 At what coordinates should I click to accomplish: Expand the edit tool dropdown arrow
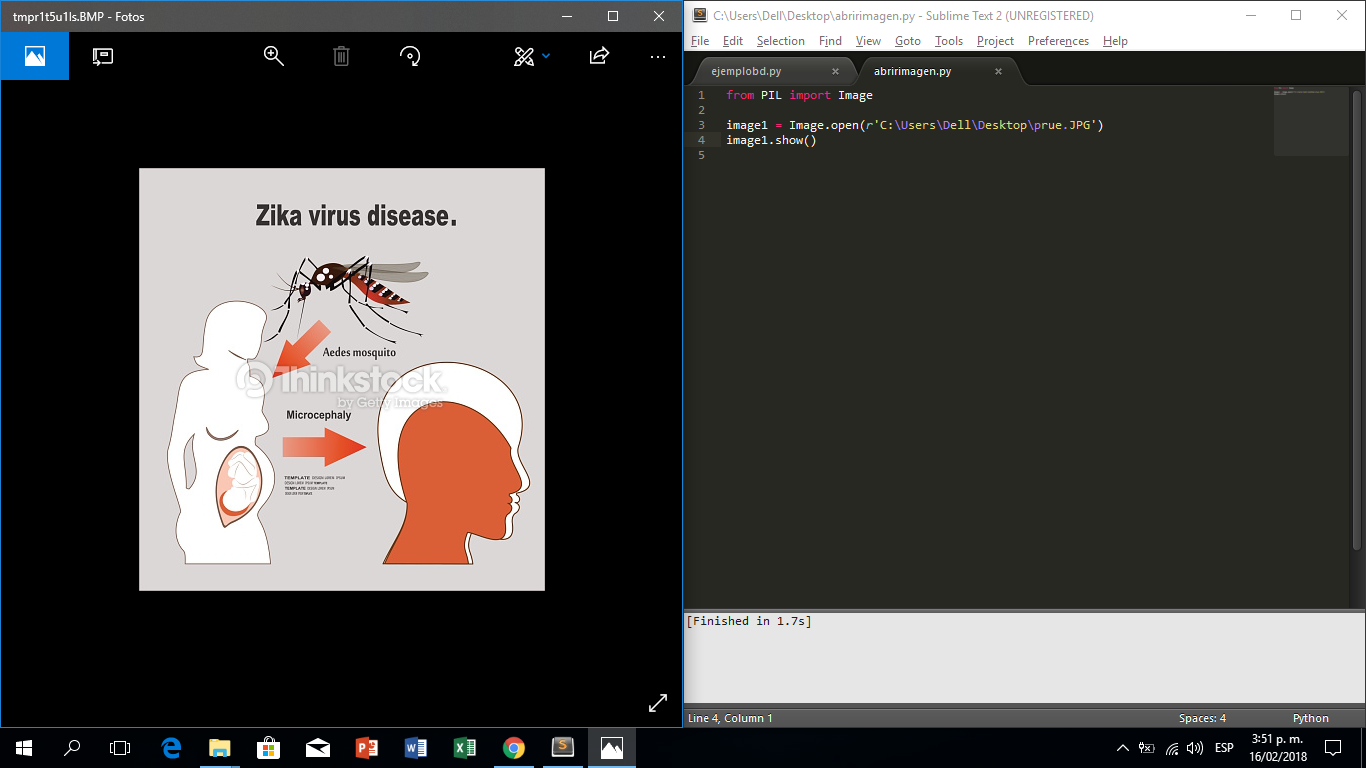pyautogui.click(x=546, y=56)
